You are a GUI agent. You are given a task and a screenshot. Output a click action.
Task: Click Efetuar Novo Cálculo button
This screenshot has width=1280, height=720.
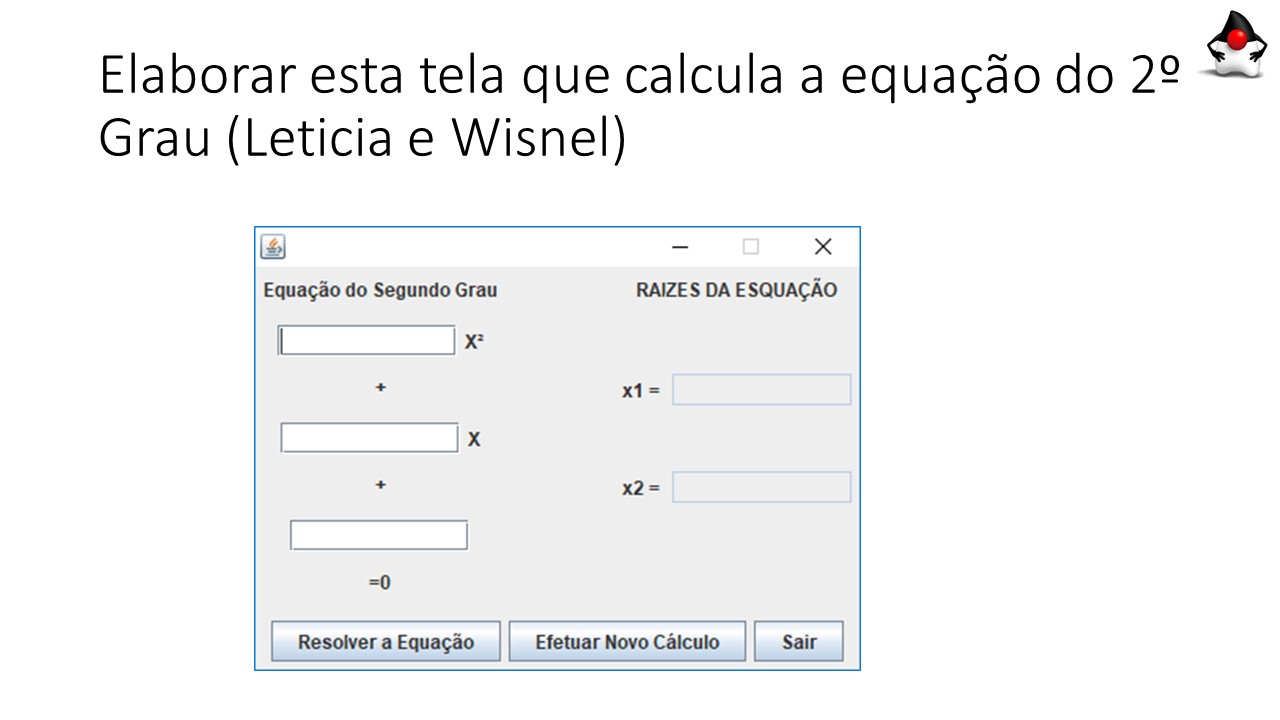627,642
